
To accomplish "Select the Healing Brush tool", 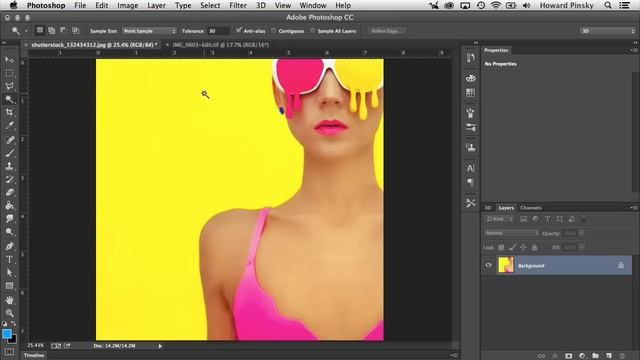I will [9, 140].
